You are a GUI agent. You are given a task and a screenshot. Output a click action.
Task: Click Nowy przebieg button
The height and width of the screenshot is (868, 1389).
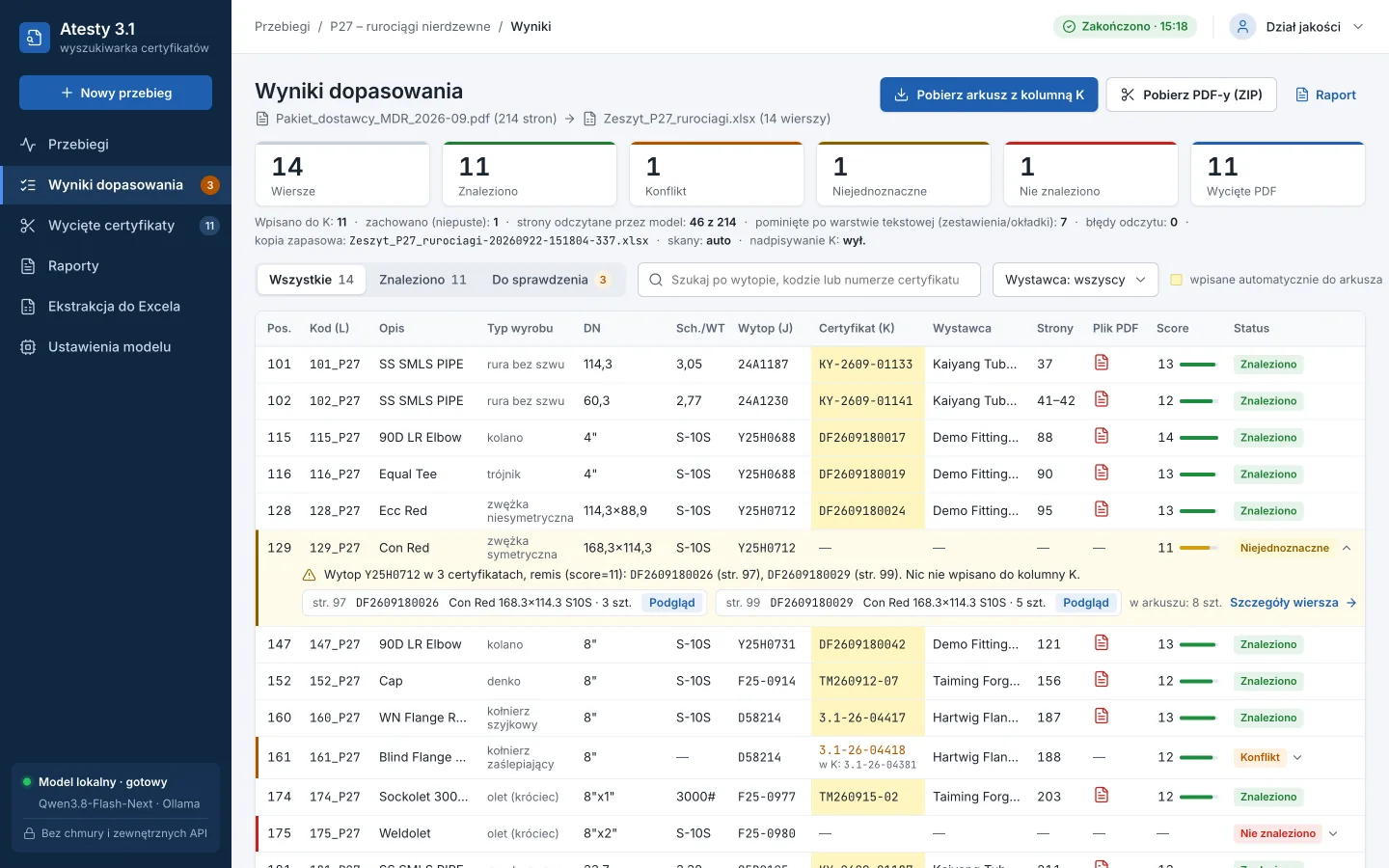(x=116, y=93)
